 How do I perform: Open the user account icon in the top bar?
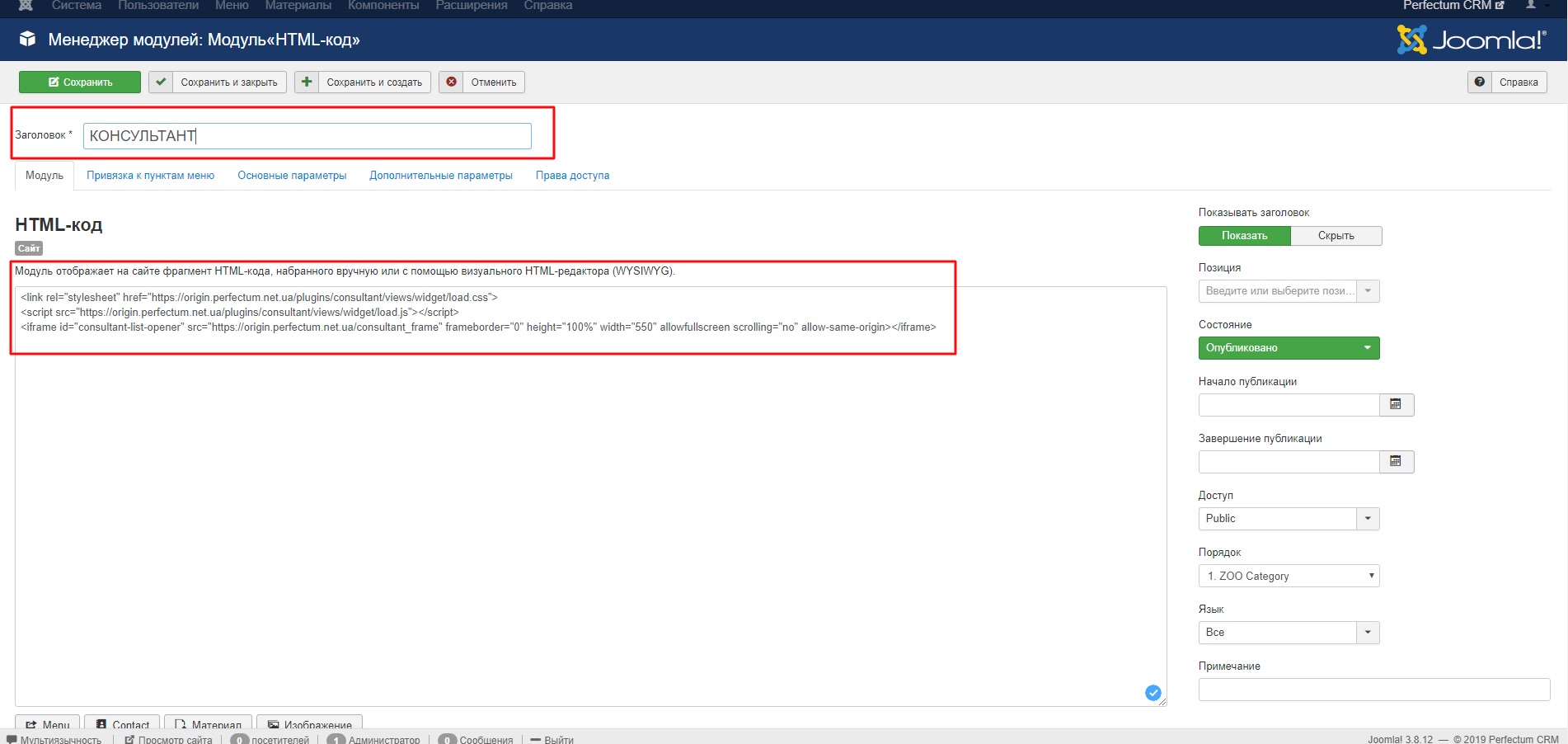1531,5
